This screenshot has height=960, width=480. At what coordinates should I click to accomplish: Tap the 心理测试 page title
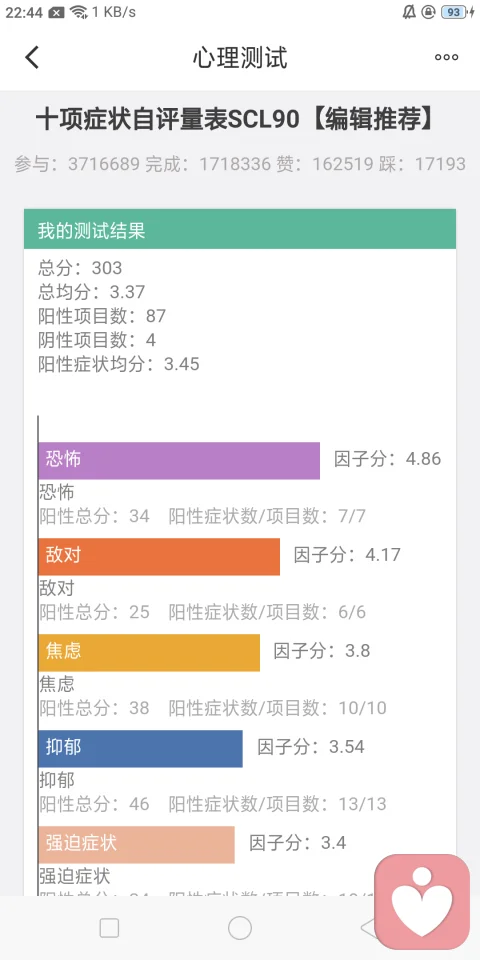tap(240, 58)
